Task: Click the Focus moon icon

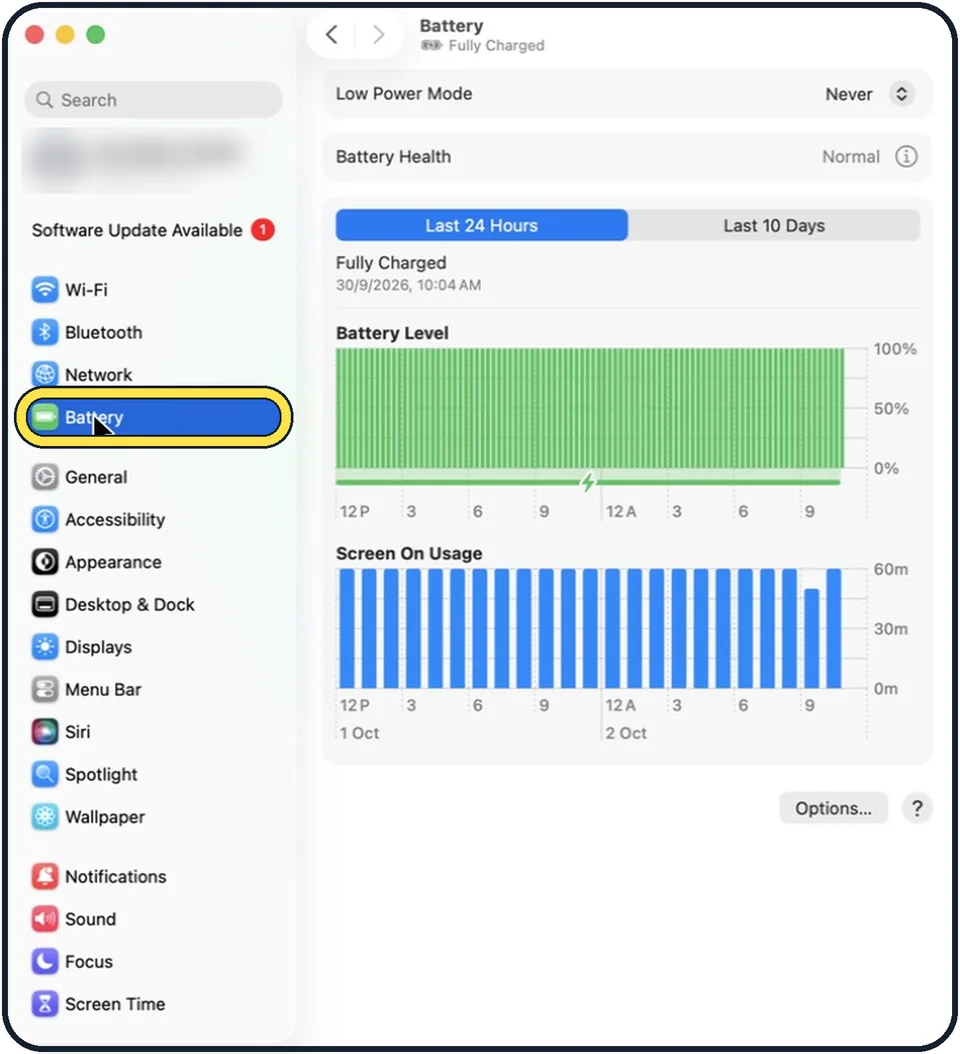Action: [44, 961]
